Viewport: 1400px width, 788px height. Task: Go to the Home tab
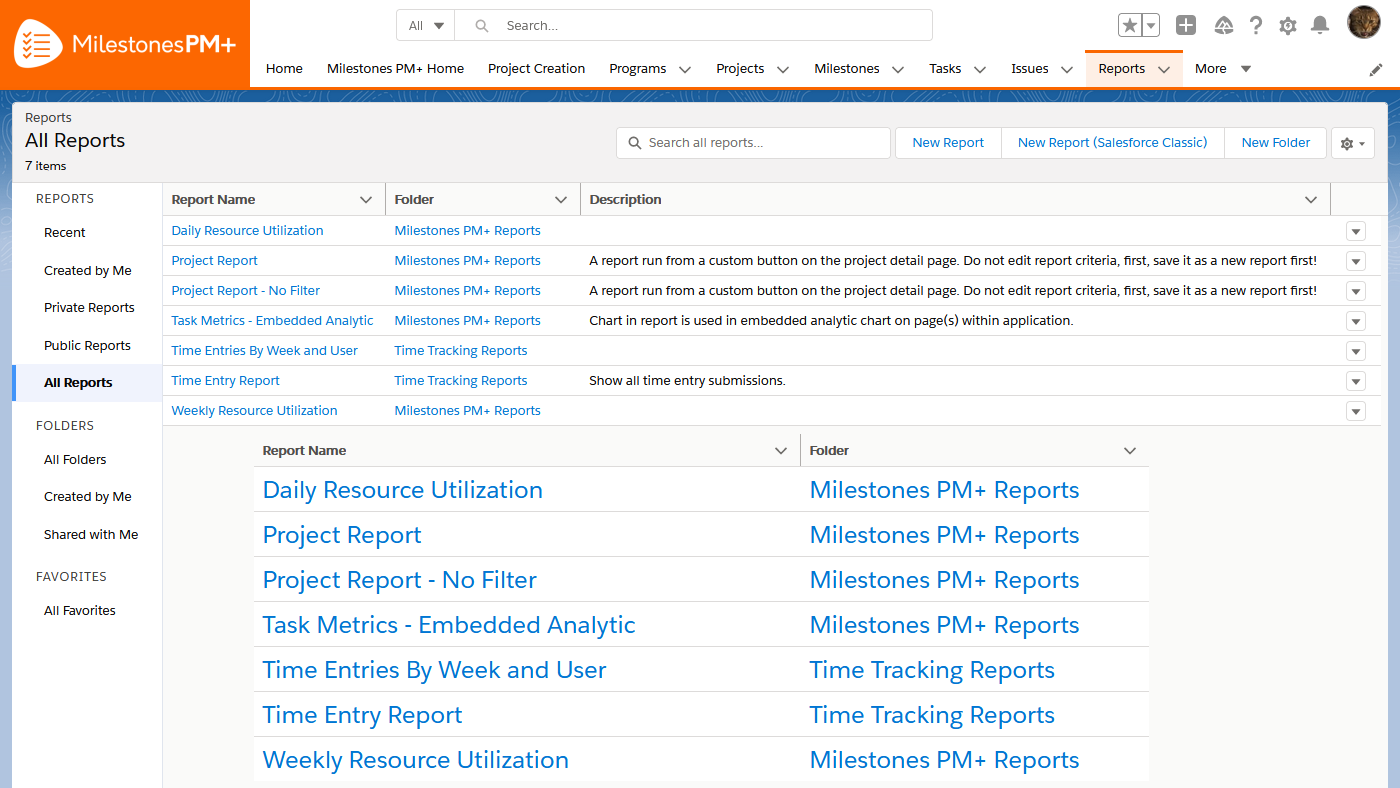284,69
